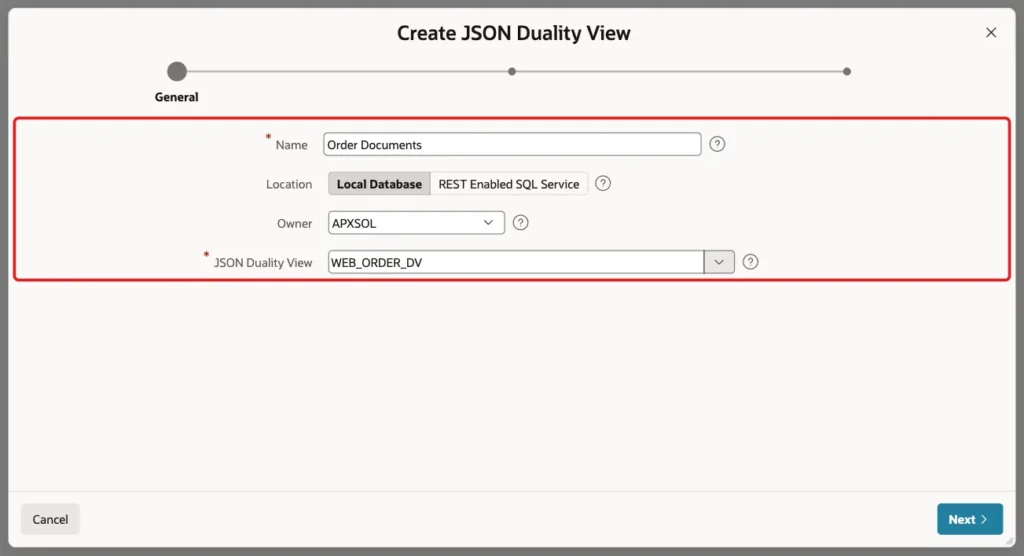Click the WEB_ORDER_DV input field

pyautogui.click(x=516, y=262)
